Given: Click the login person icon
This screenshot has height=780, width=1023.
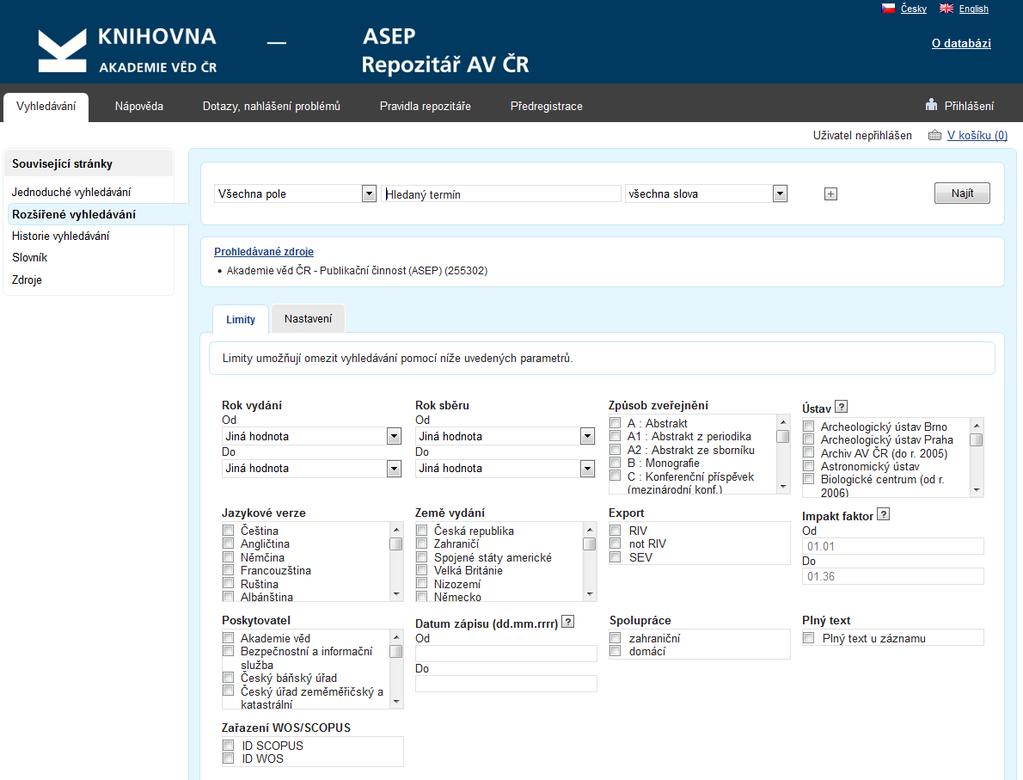Looking at the screenshot, I should pos(931,105).
